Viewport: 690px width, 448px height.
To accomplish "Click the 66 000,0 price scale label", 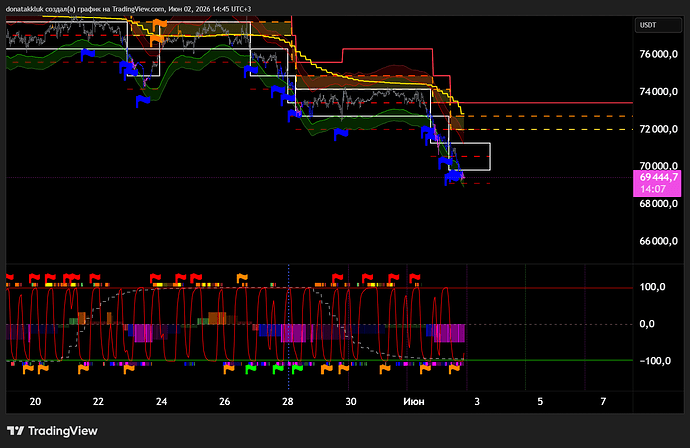I will pyautogui.click(x=658, y=241).
